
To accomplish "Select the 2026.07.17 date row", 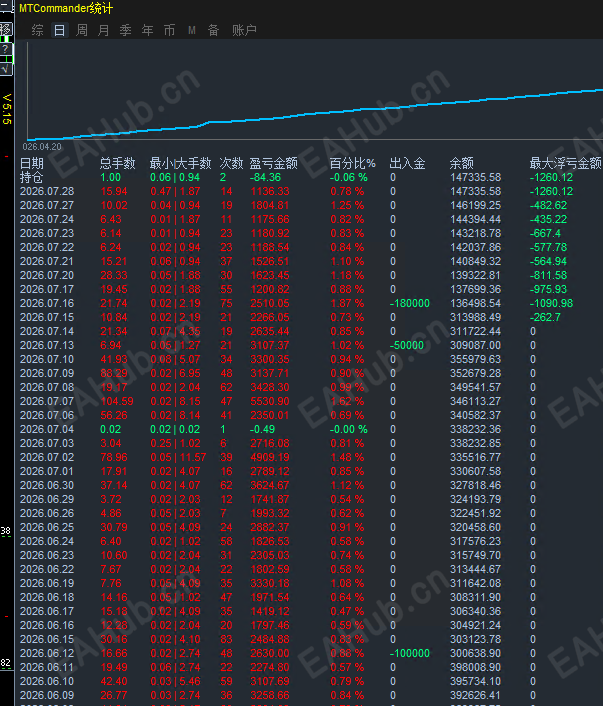I will point(47,289).
